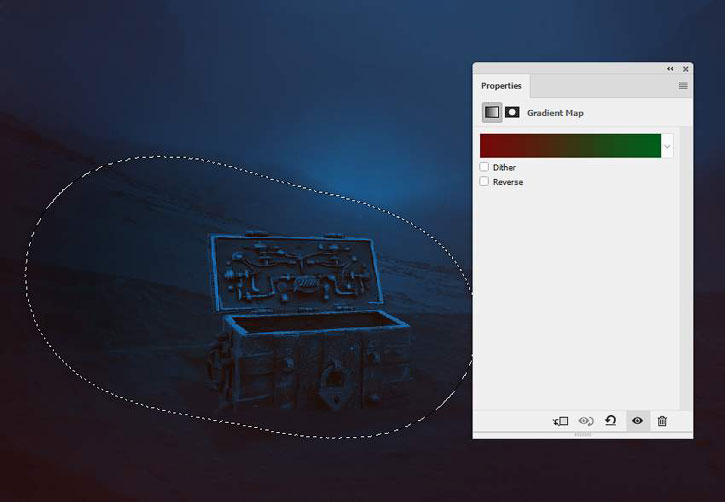
Task: Select the layer mask icon
Action: (x=512, y=112)
